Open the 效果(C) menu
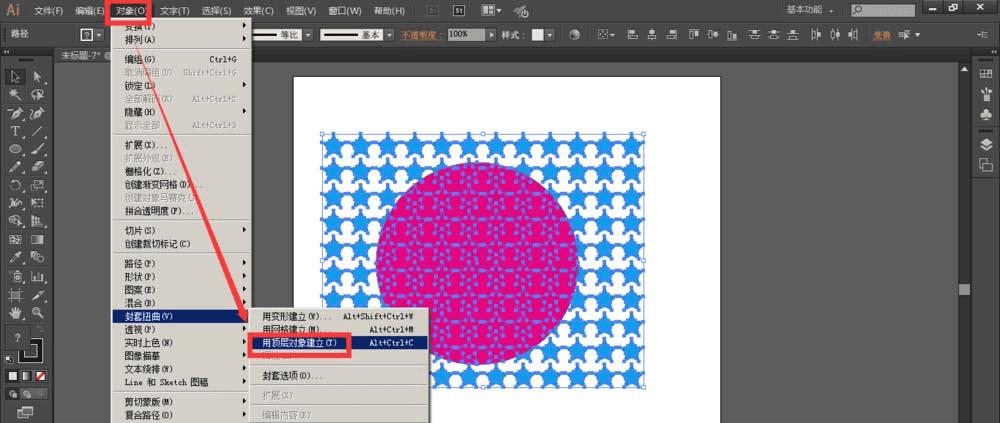1000x423 pixels. [x=258, y=11]
